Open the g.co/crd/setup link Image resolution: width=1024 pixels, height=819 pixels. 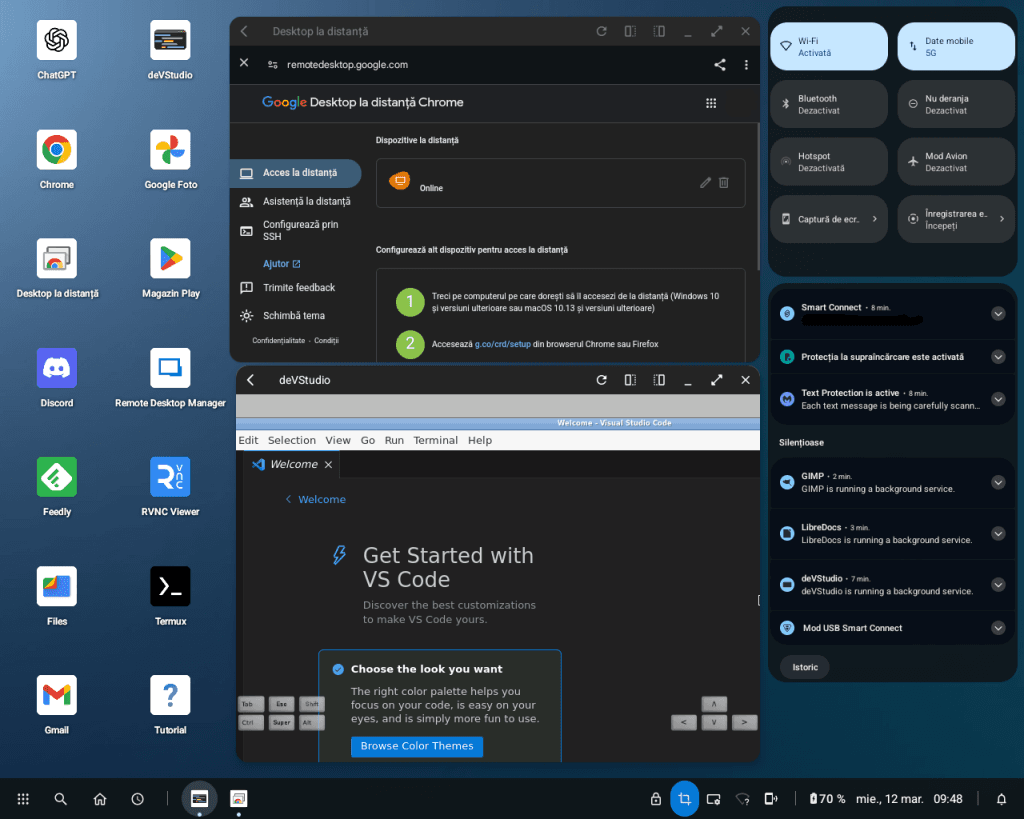(502, 344)
